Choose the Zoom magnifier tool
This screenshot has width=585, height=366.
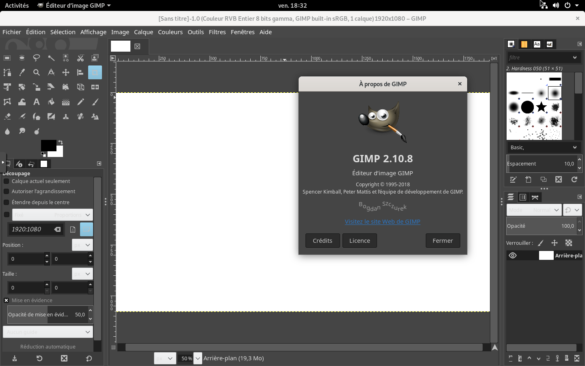pos(36,72)
